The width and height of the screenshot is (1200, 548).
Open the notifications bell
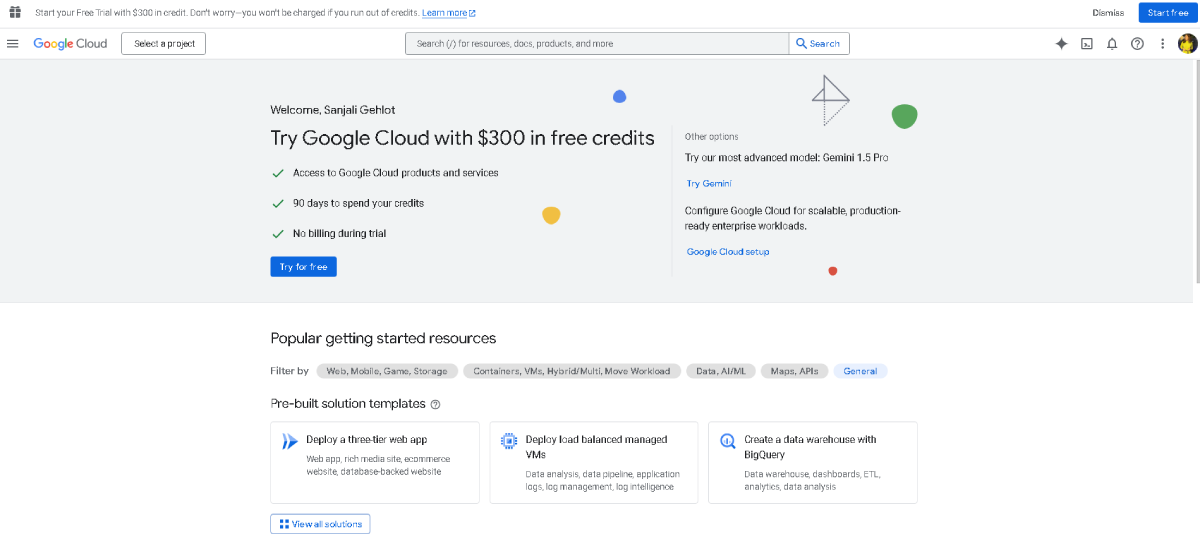pyautogui.click(x=1112, y=43)
